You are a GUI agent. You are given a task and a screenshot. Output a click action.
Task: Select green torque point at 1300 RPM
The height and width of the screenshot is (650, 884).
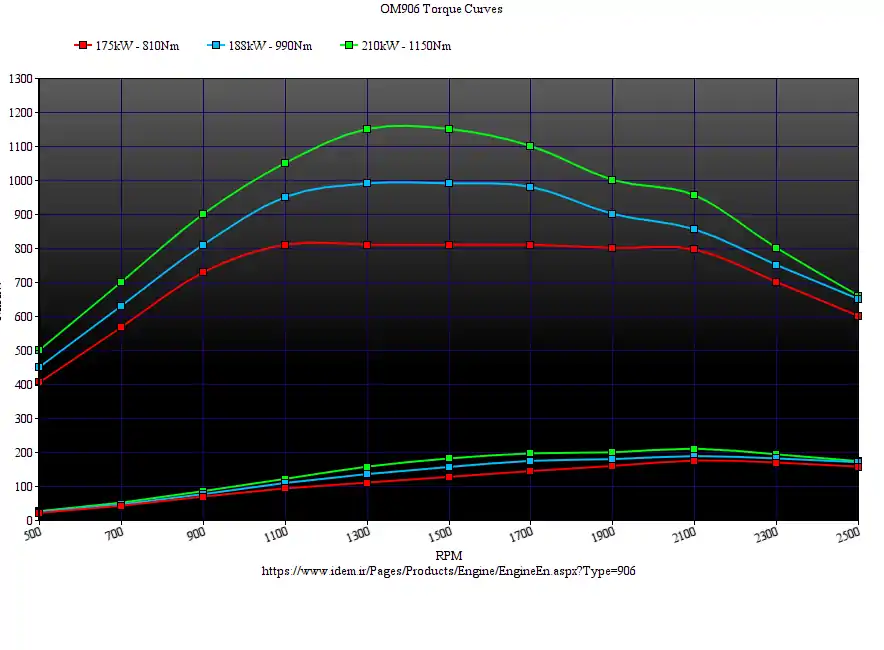(367, 129)
